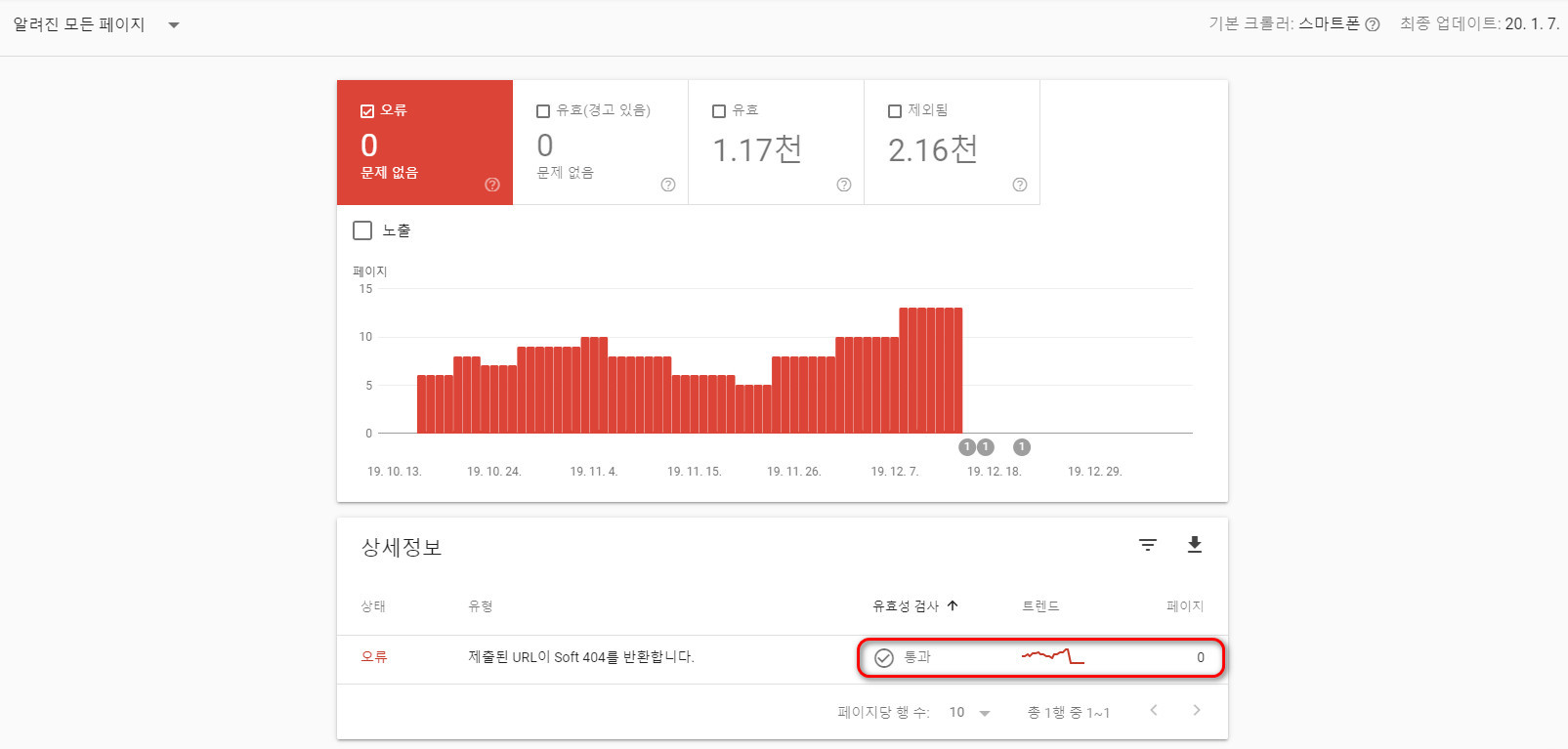Click the check-circle icon beside 통과
1568x749 pixels.
tap(884, 658)
